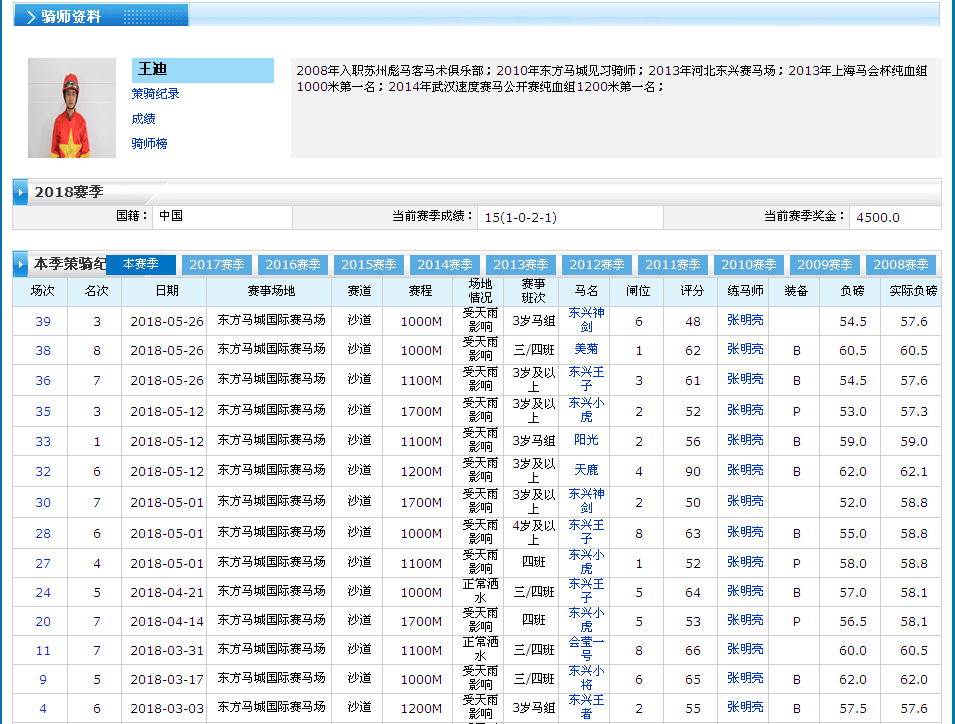Open horse 美菊 details link
The image size is (955, 724).
(x=586, y=350)
